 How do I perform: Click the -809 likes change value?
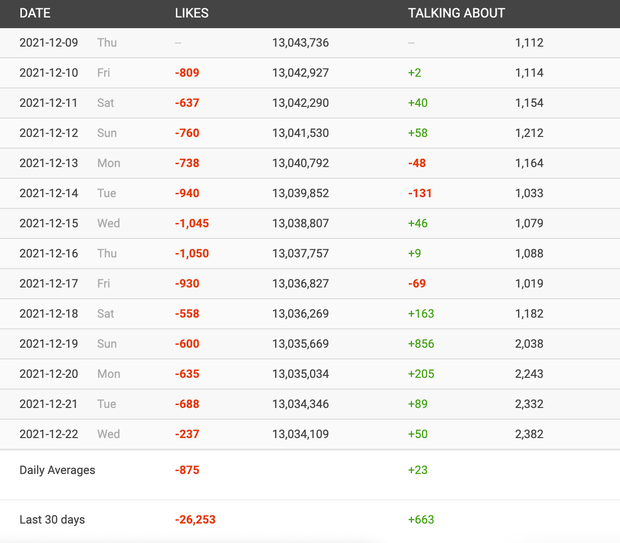click(x=187, y=73)
